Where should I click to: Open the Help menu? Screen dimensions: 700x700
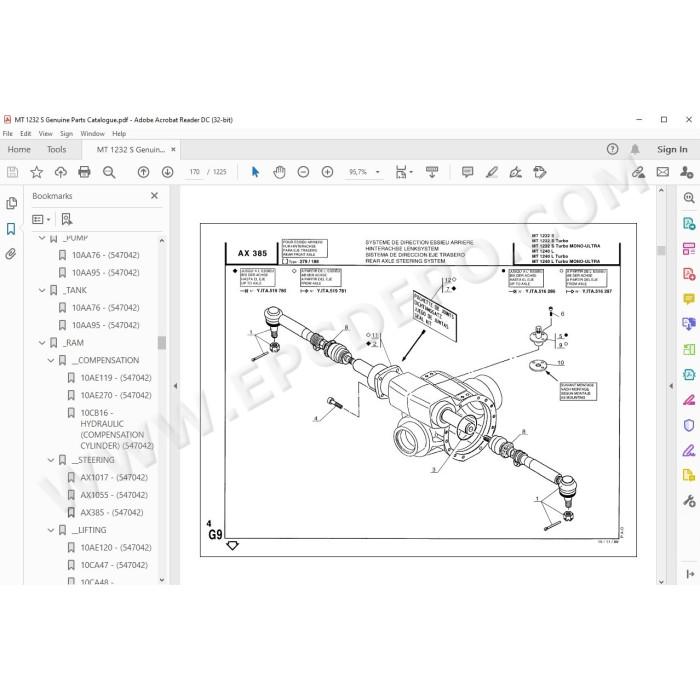(x=119, y=133)
